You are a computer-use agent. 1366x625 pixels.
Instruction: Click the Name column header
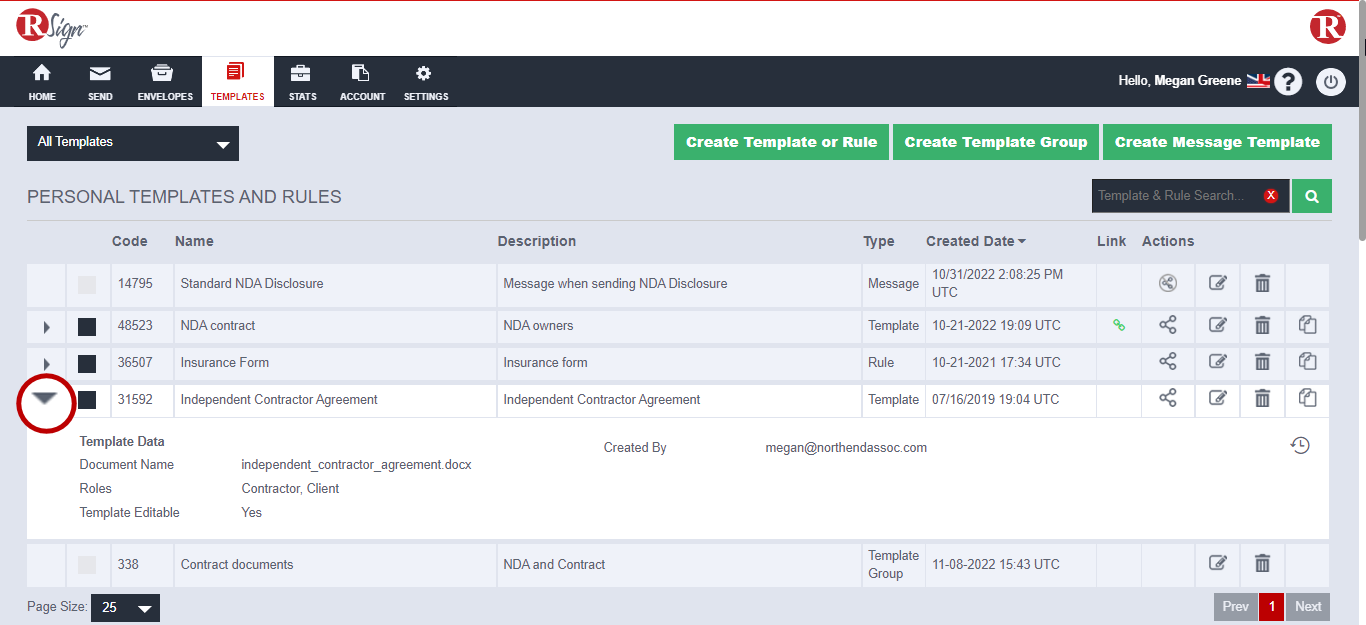[x=194, y=241]
